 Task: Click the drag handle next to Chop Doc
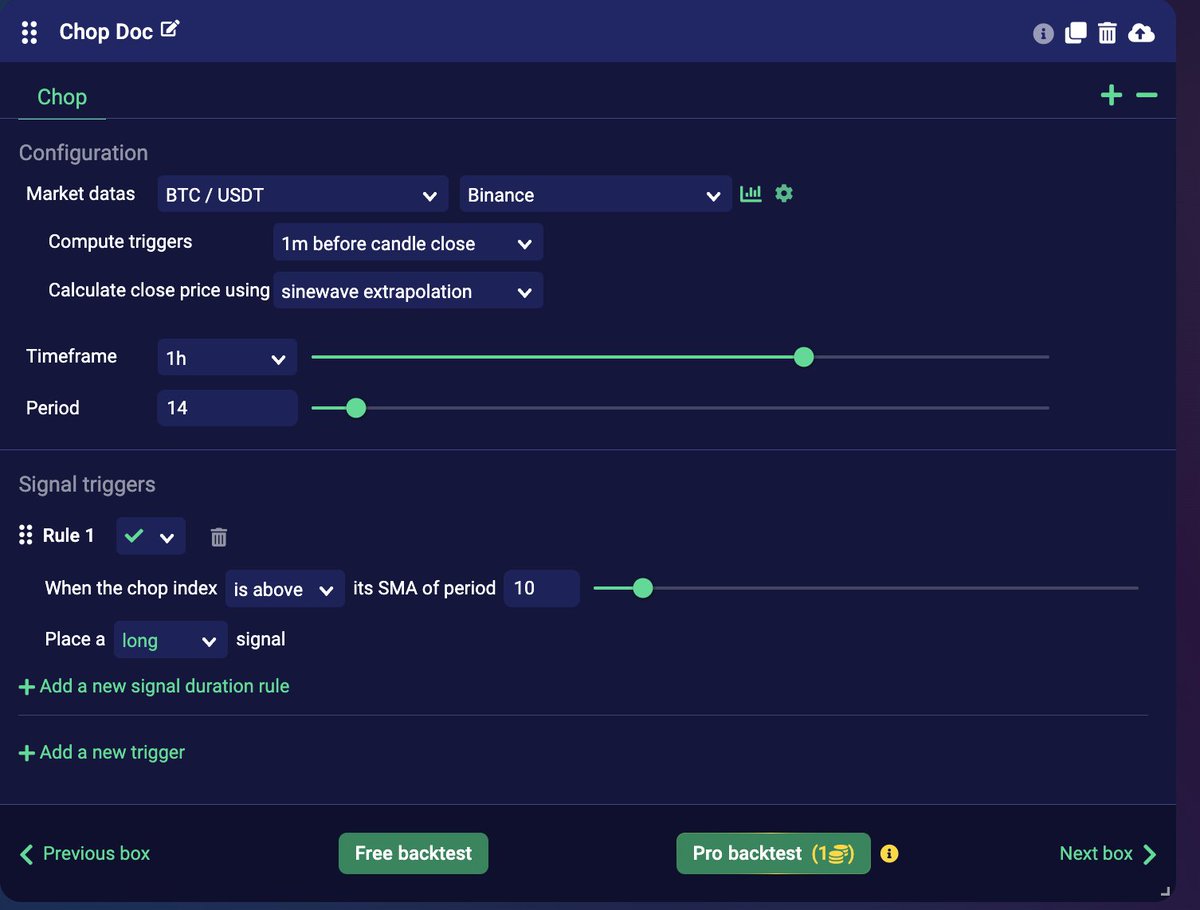click(x=29, y=32)
